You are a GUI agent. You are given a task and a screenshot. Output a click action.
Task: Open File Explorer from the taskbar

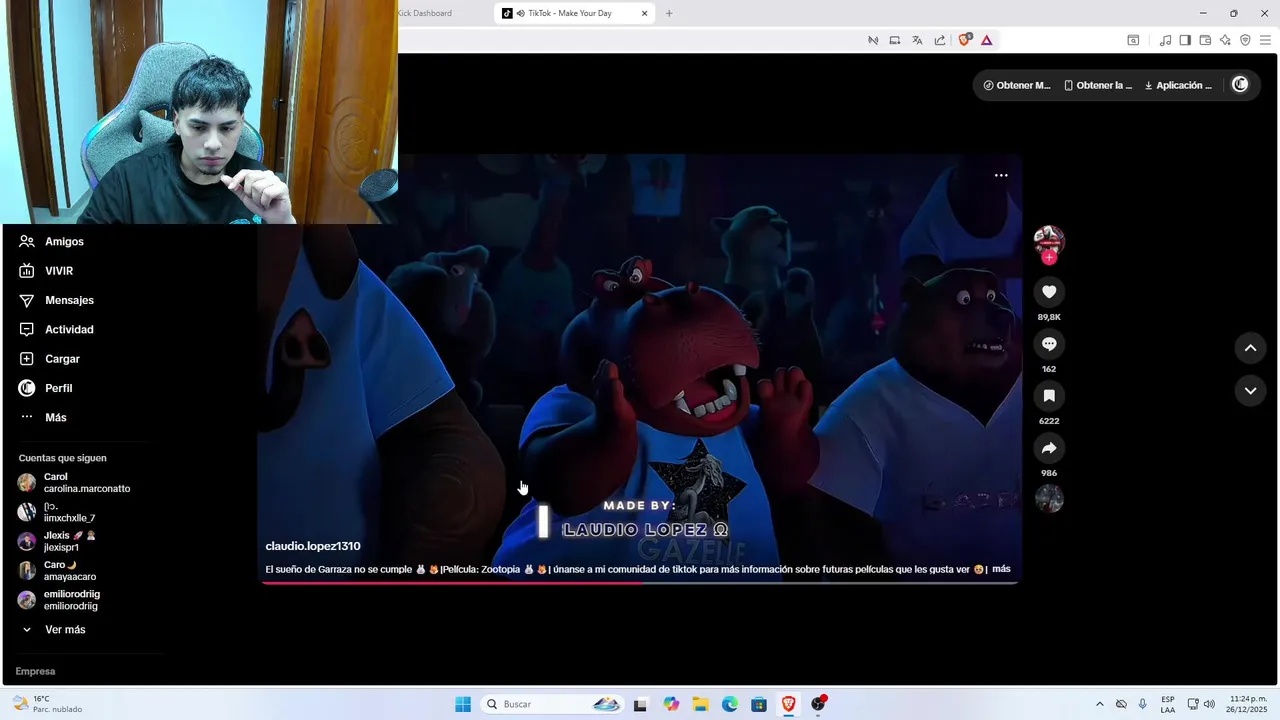pos(700,704)
